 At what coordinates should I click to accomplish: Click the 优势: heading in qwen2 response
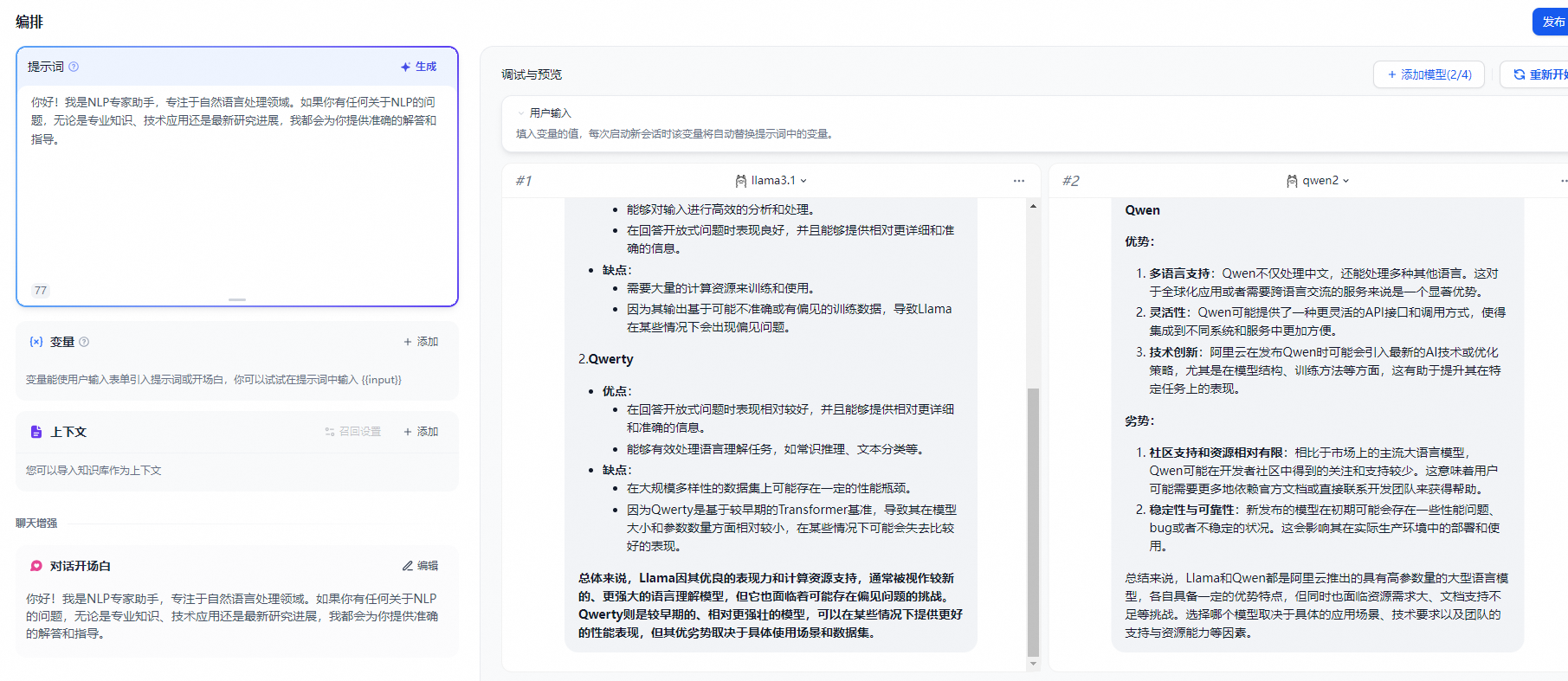pos(1139,242)
